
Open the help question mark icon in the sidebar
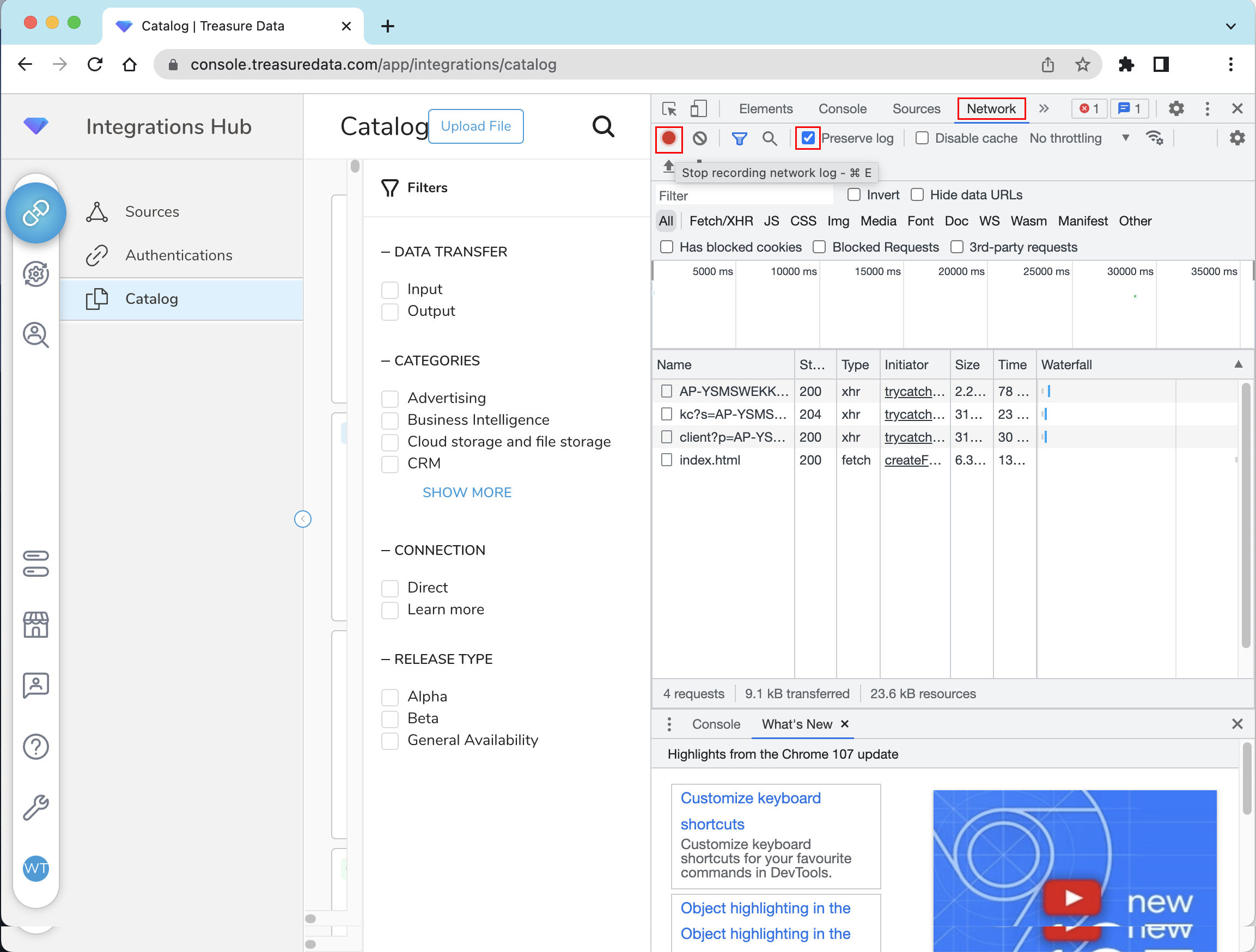[x=36, y=747]
